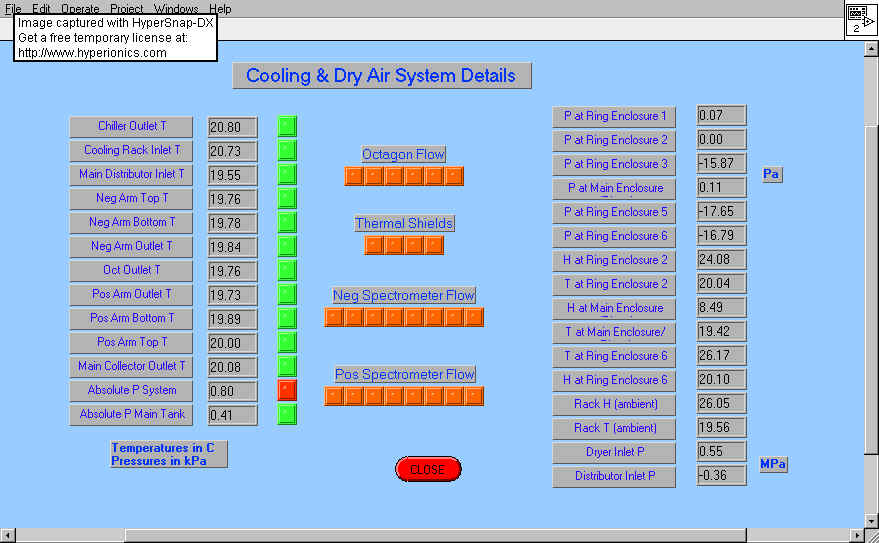Click green indicator next to Chiller Outlet T

[287, 126]
